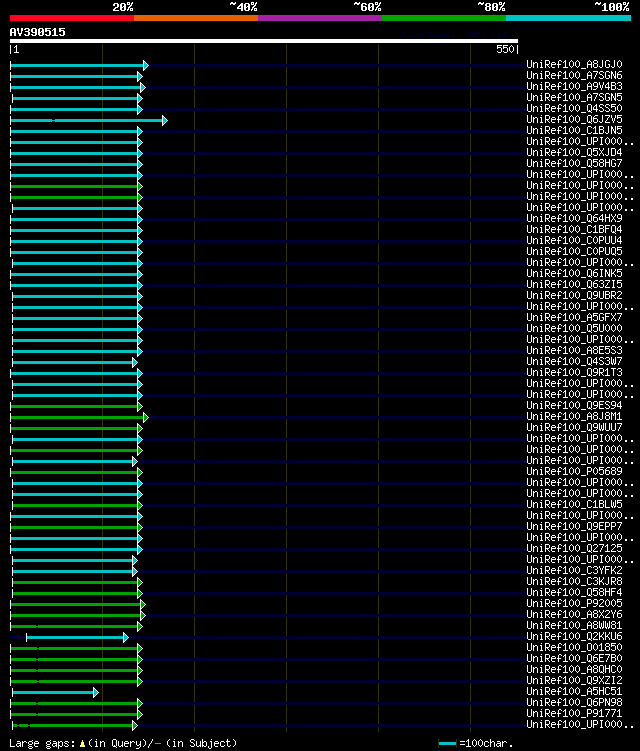Select the UniRef100_Q9UBR2 label
Image resolution: width=640 pixels, height=751 pixels.
tap(574, 296)
